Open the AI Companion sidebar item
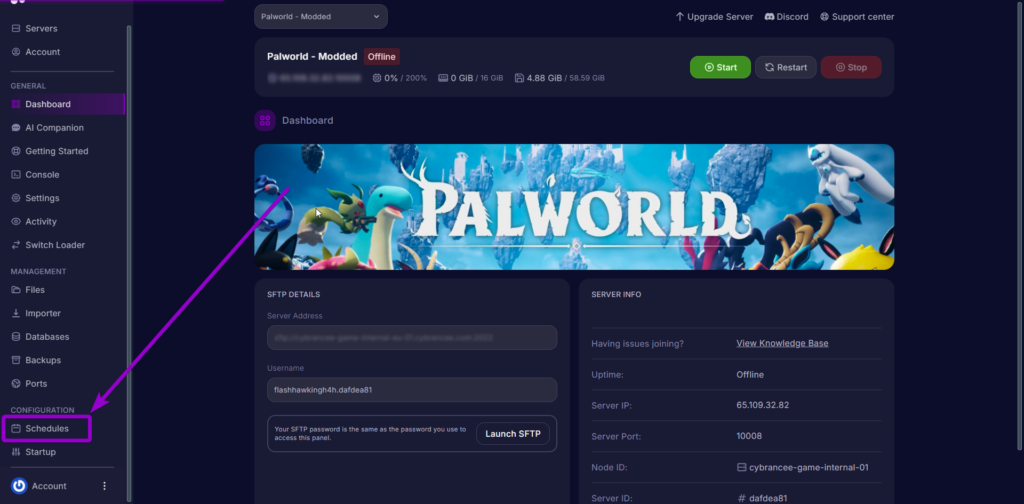 [x=54, y=128]
